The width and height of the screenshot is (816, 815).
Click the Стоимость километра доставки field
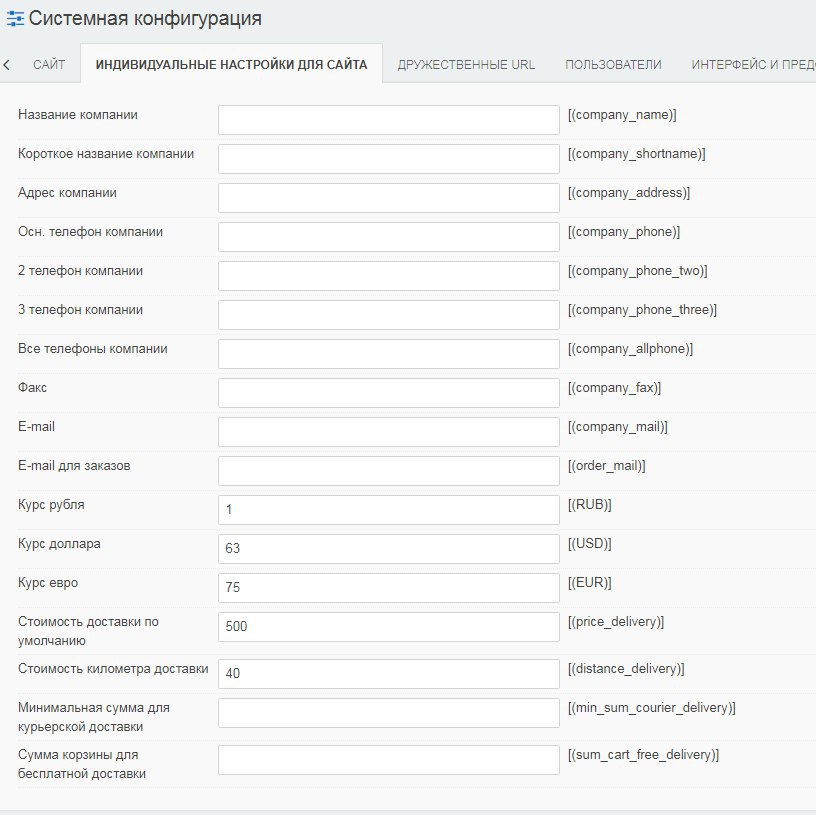pyautogui.click(x=388, y=674)
